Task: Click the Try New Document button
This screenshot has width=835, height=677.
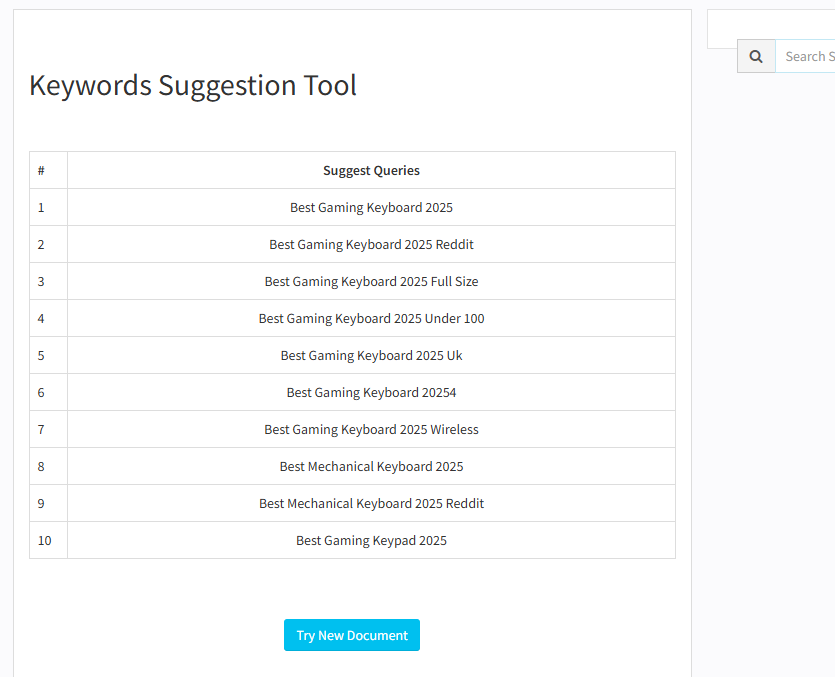Action: click(x=352, y=635)
